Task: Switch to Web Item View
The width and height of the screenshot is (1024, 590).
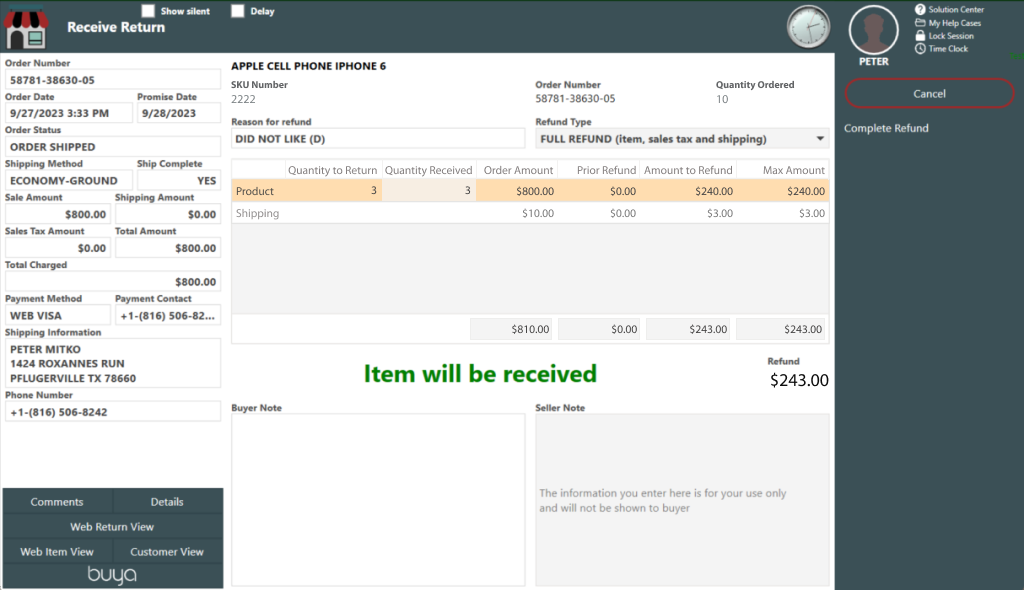Action: click(57, 551)
